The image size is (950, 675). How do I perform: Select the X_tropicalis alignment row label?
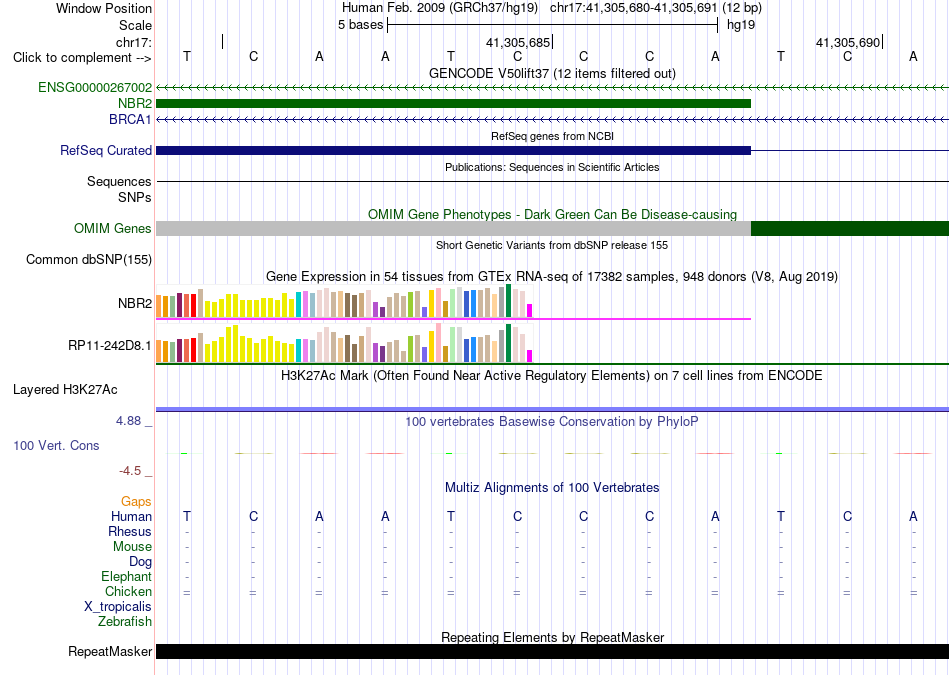click(x=118, y=607)
